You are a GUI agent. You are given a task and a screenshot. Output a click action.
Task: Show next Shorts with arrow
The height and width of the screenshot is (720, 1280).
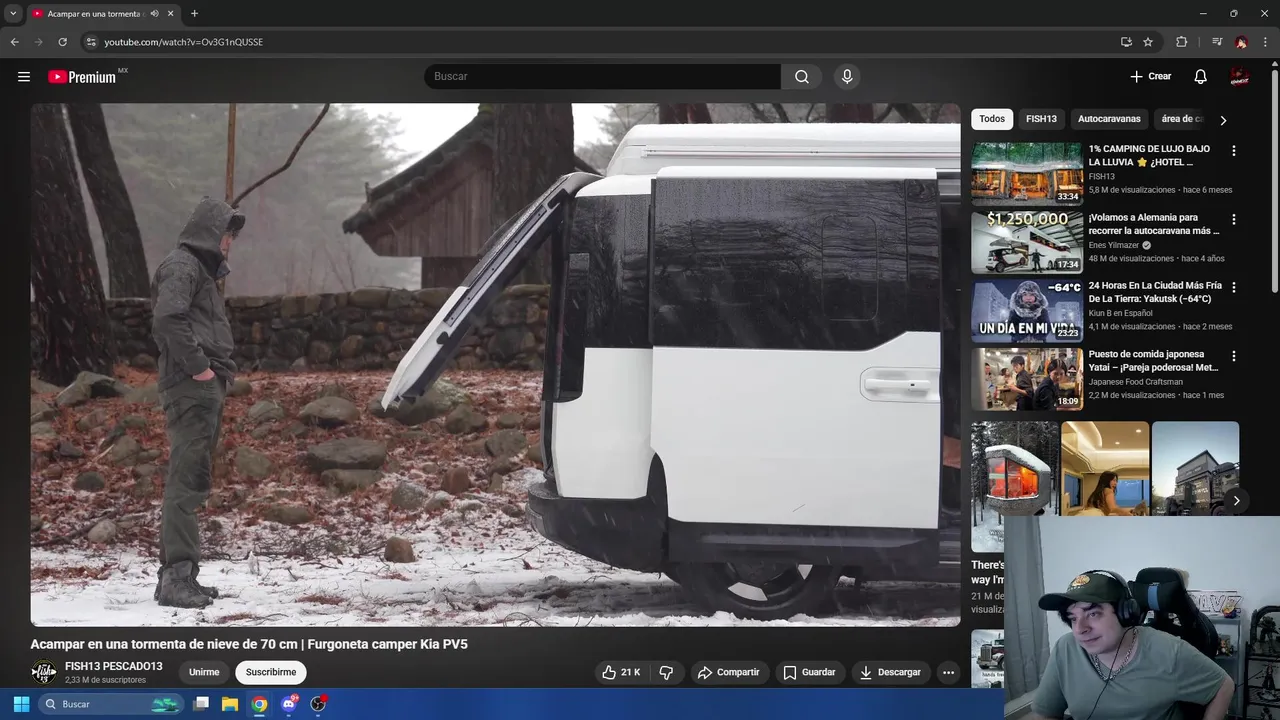1236,501
